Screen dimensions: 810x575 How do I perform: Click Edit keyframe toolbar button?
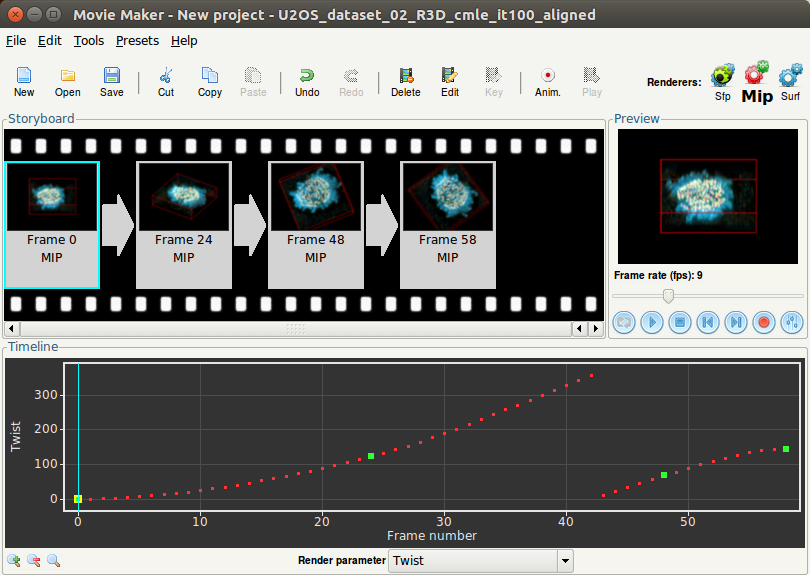pyautogui.click(x=450, y=81)
